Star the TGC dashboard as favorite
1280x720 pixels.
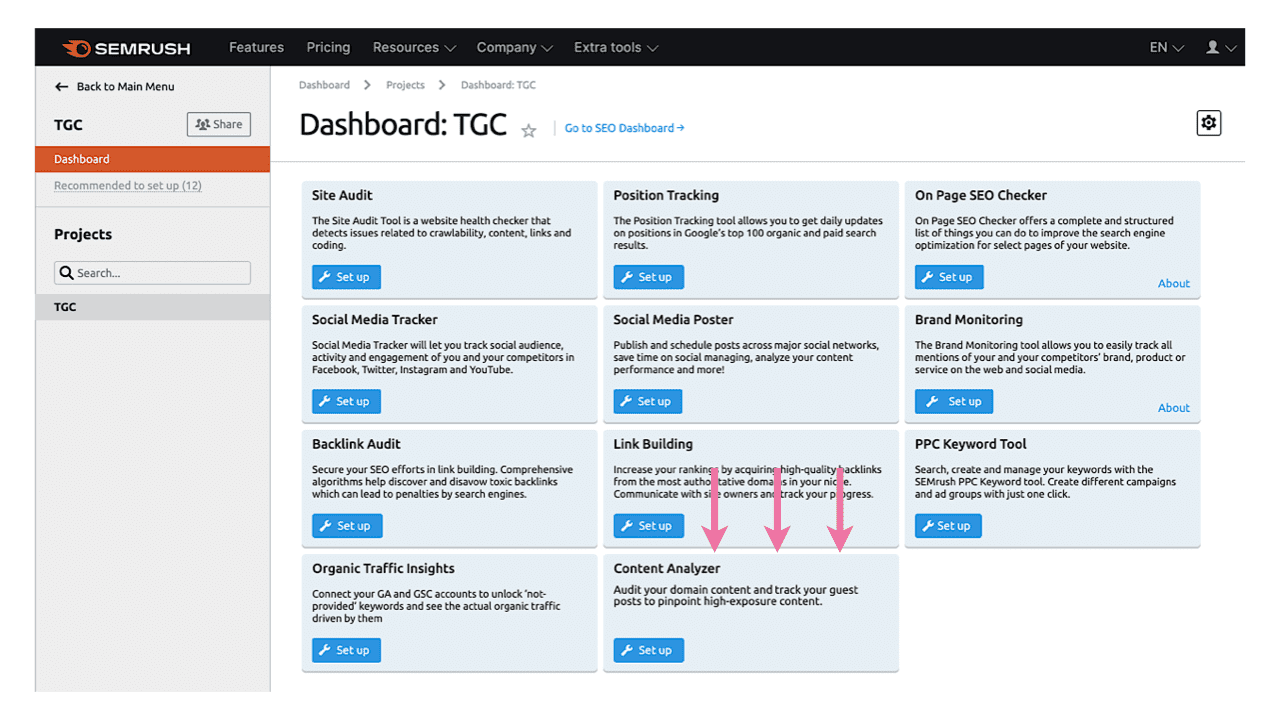[x=528, y=130]
